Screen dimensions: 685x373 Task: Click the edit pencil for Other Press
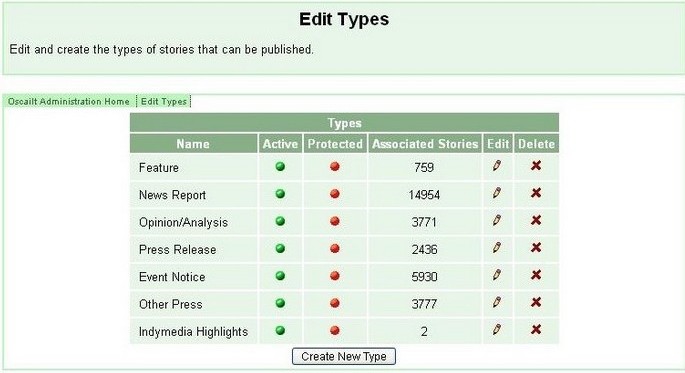tap(497, 302)
